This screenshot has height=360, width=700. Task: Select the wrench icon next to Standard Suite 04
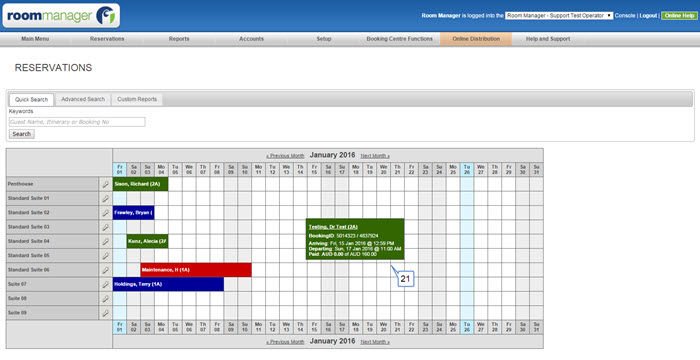(x=105, y=241)
